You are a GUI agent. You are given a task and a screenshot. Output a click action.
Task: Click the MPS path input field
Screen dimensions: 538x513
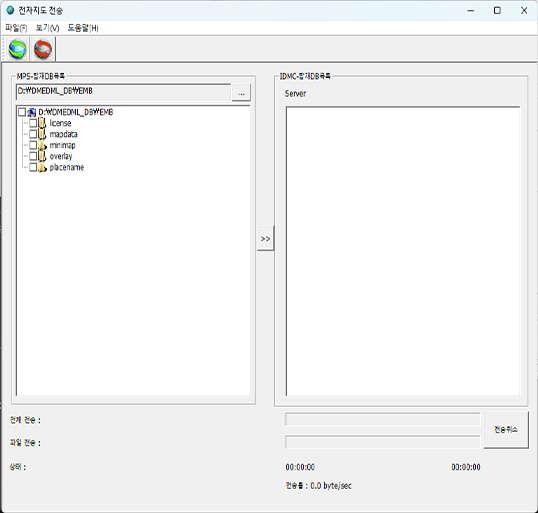point(123,92)
